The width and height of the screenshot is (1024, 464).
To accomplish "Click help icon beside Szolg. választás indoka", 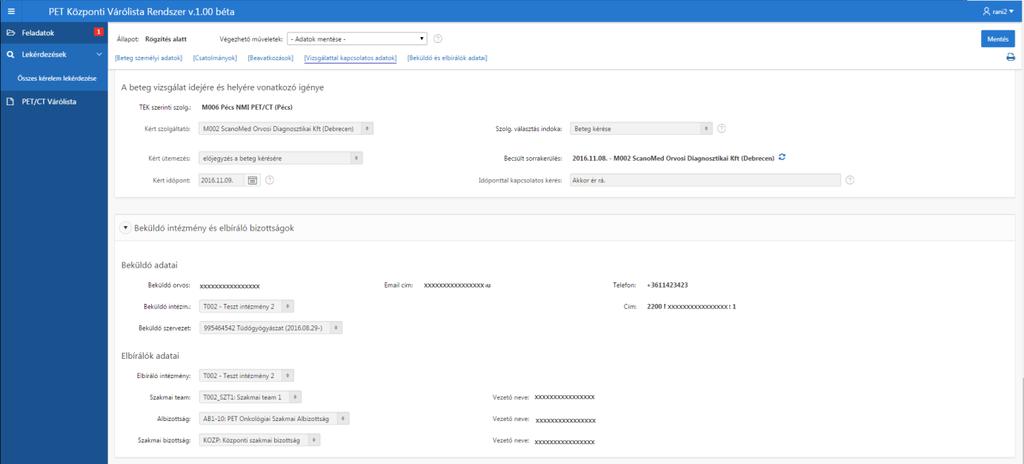I will (722, 129).
